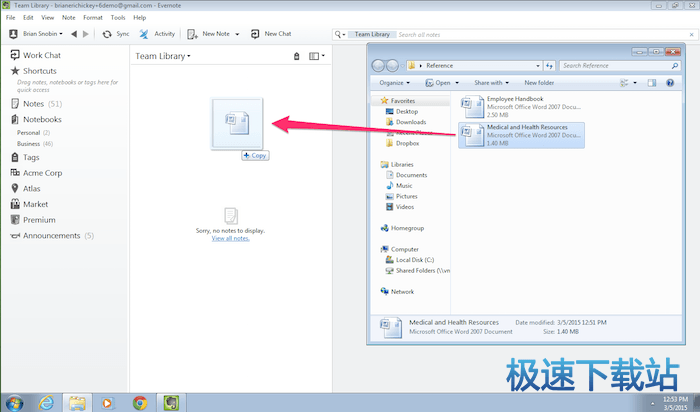Create a New Note
Viewport: 700px width, 412px height.
pyautogui.click(x=208, y=34)
